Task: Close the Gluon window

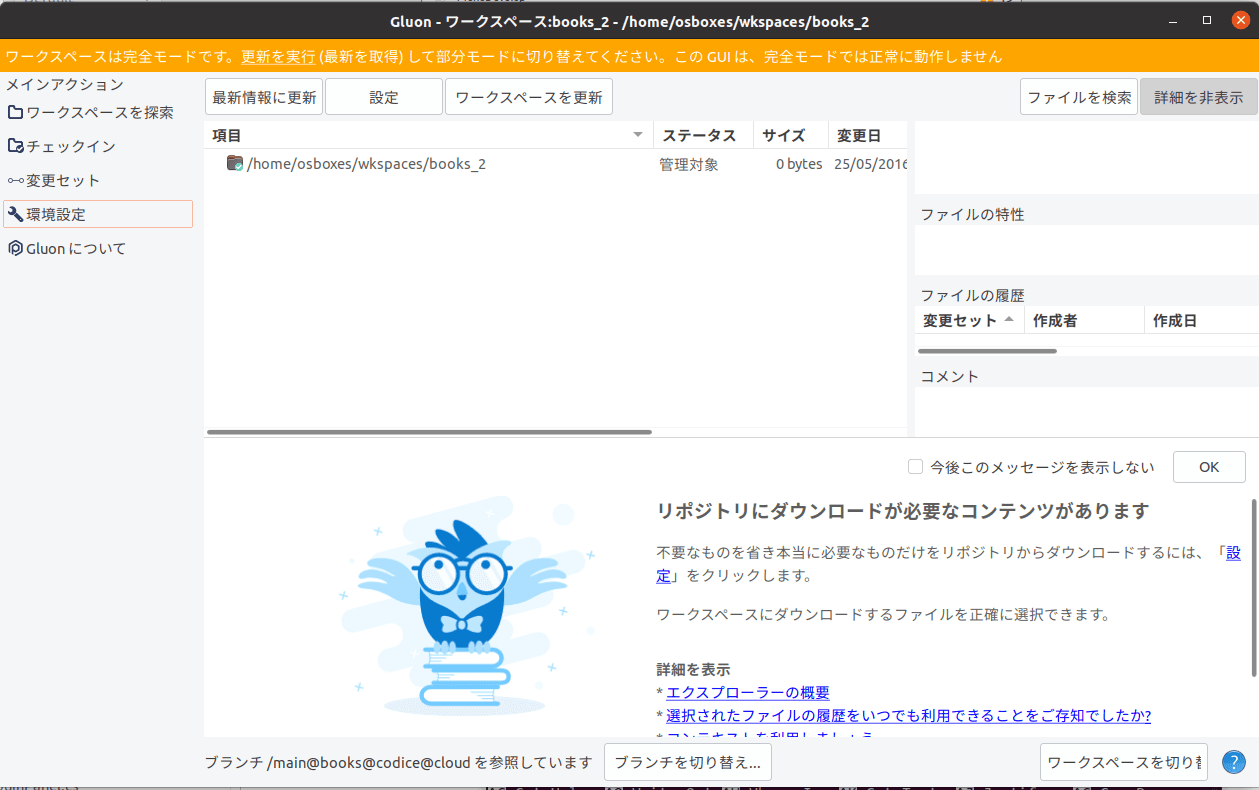Action: [x=1240, y=20]
